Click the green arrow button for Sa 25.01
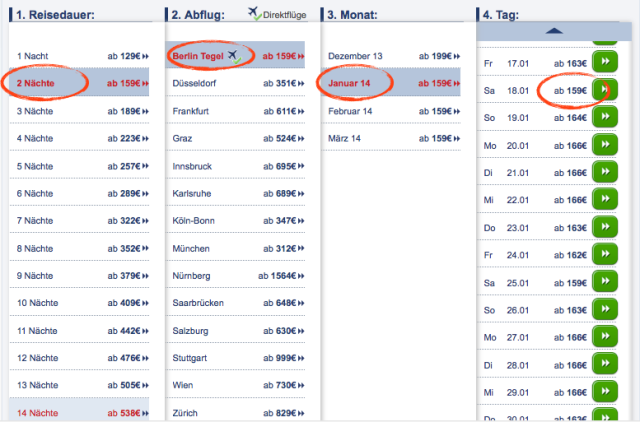 pos(605,282)
